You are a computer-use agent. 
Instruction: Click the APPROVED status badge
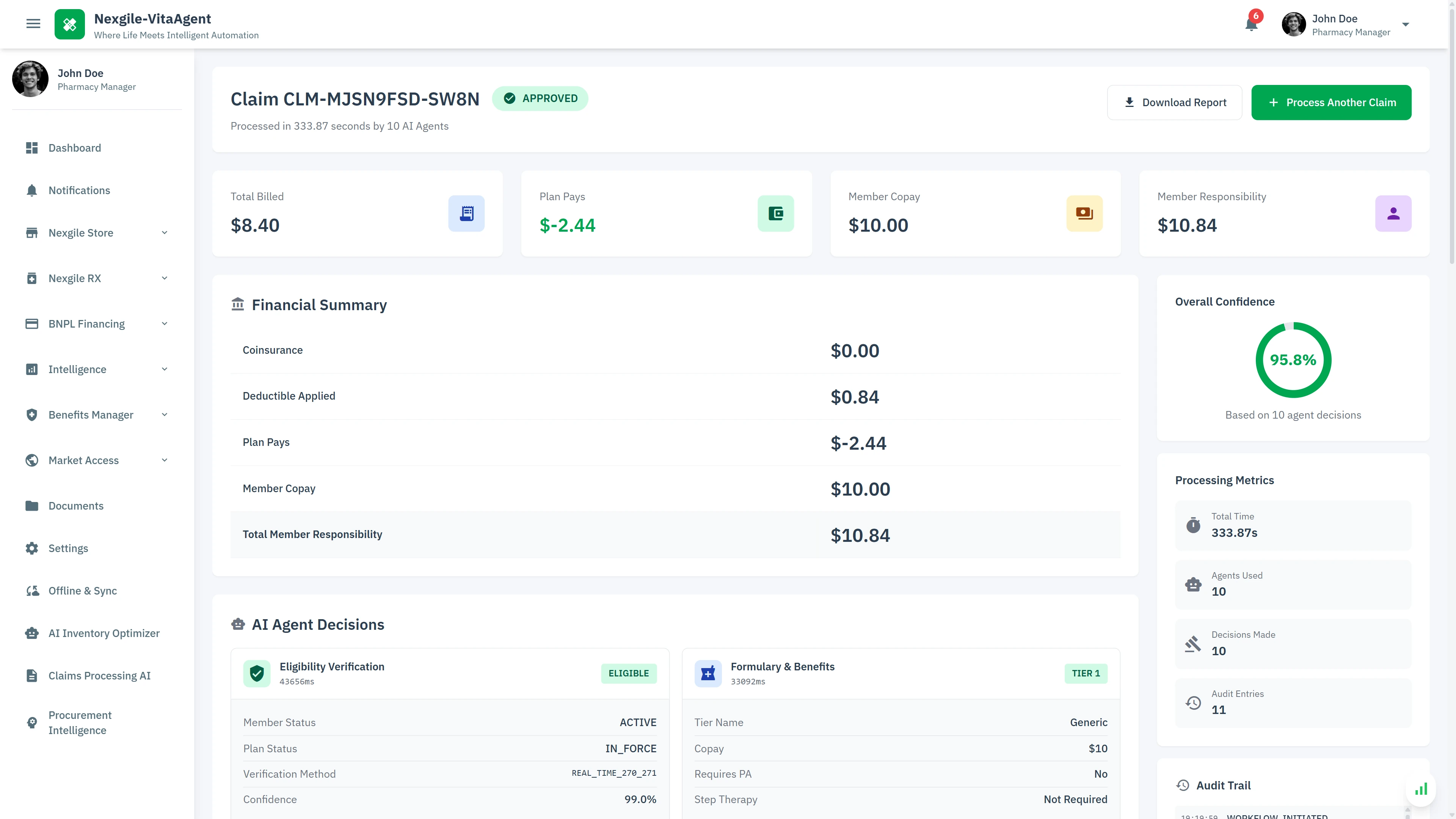click(540, 98)
